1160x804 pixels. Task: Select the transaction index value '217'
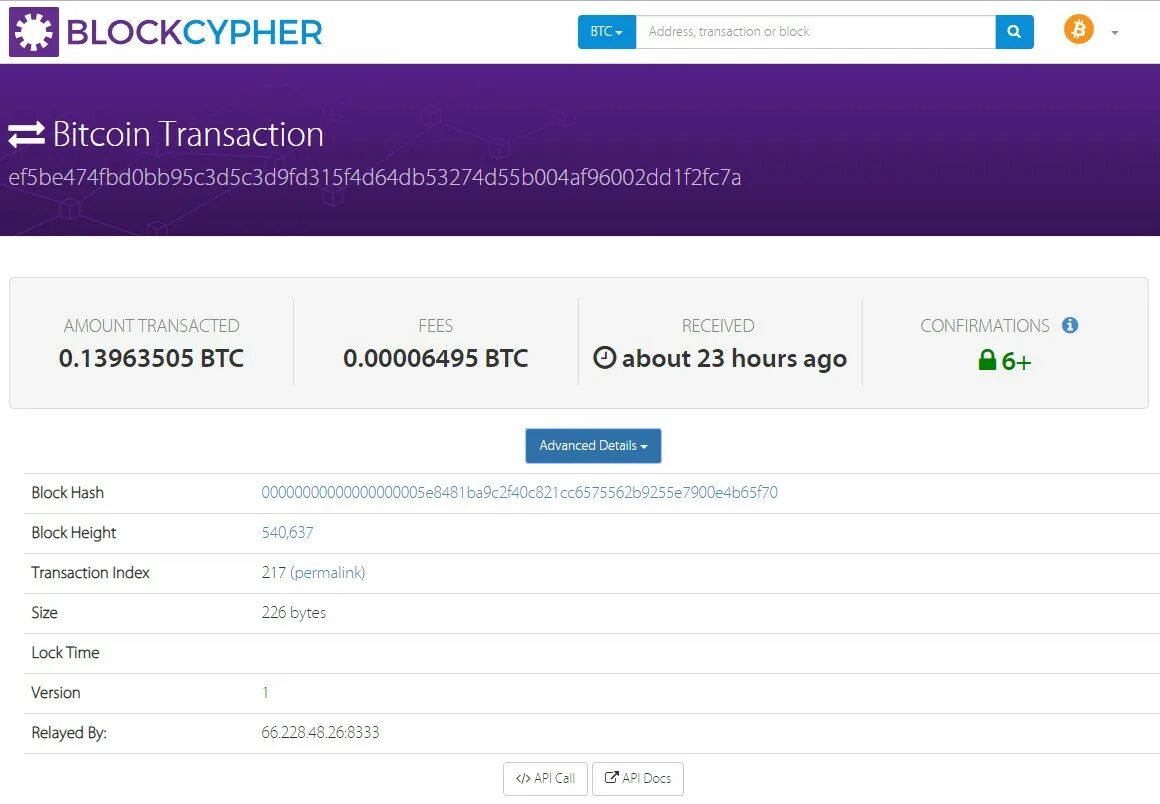tap(274, 572)
